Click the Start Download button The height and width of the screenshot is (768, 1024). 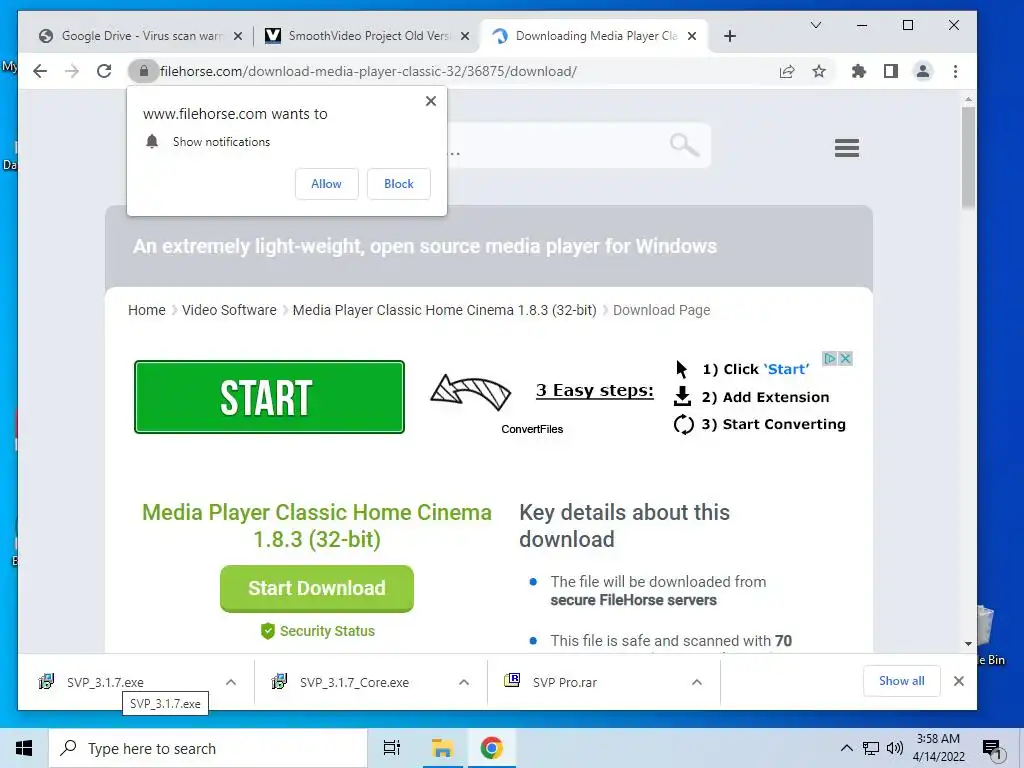point(317,588)
